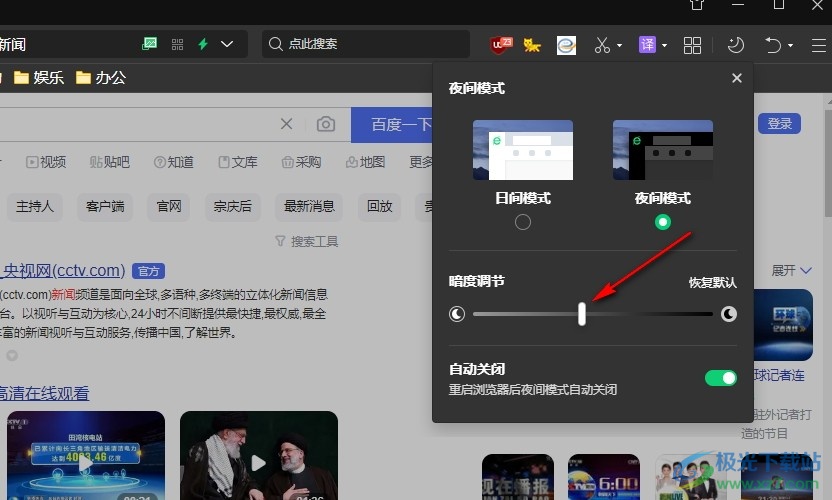This screenshot has height=500, width=832.
Task: Click the darker moon icon right of slider
Action: (x=729, y=314)
